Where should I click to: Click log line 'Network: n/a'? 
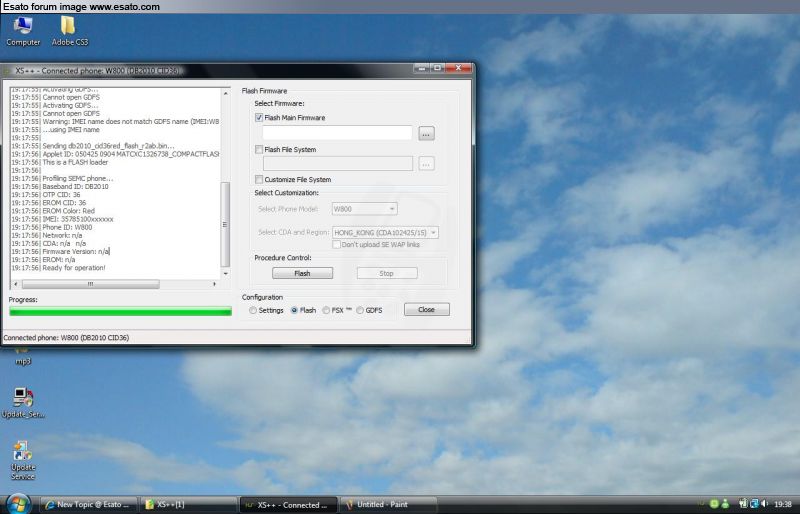62,235
